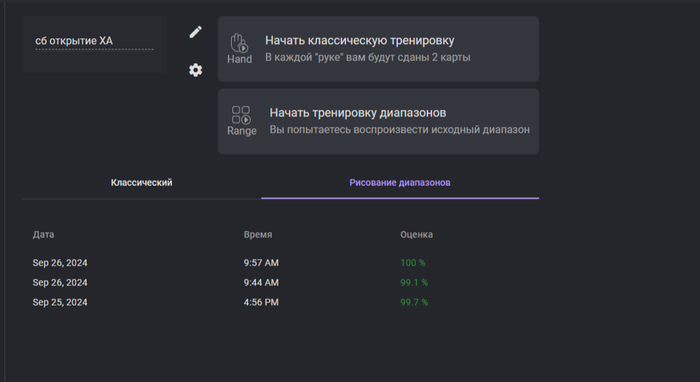Screen dimensions: 700x382
Task: Click the subtitle about being dealt 2 cards
Action: pos(368,58)
